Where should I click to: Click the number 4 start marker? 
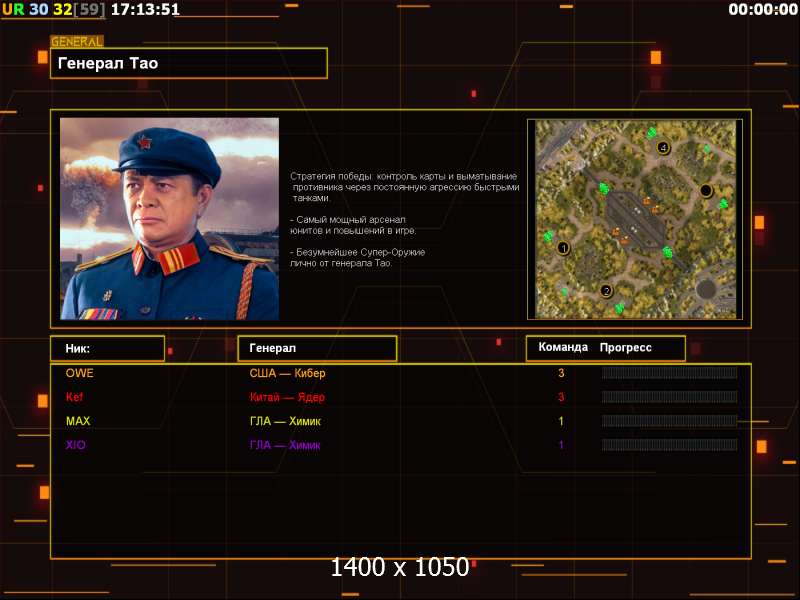tap(663, 148)
